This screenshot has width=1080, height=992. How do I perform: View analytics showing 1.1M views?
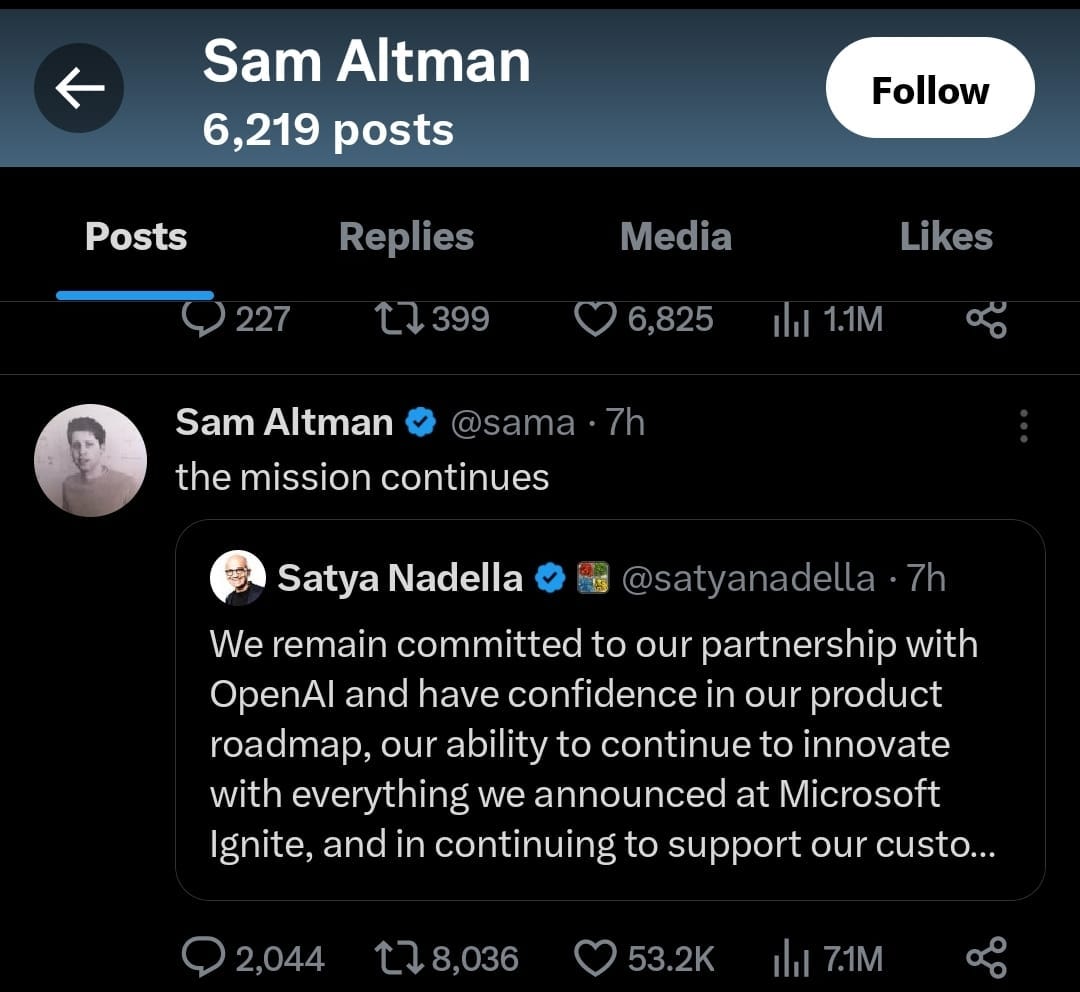(790, 319)
